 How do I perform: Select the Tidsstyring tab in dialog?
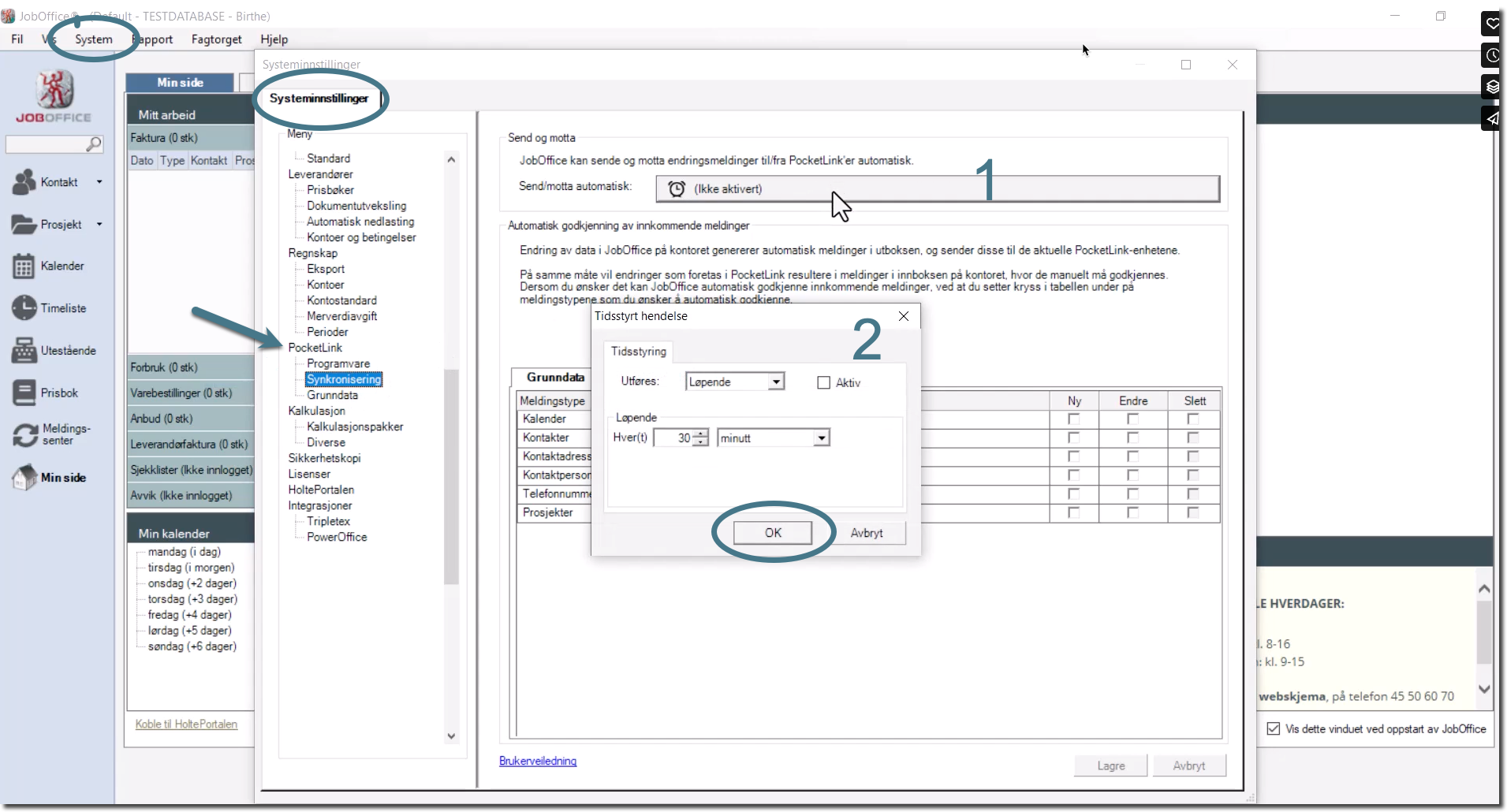pos(639,352)
